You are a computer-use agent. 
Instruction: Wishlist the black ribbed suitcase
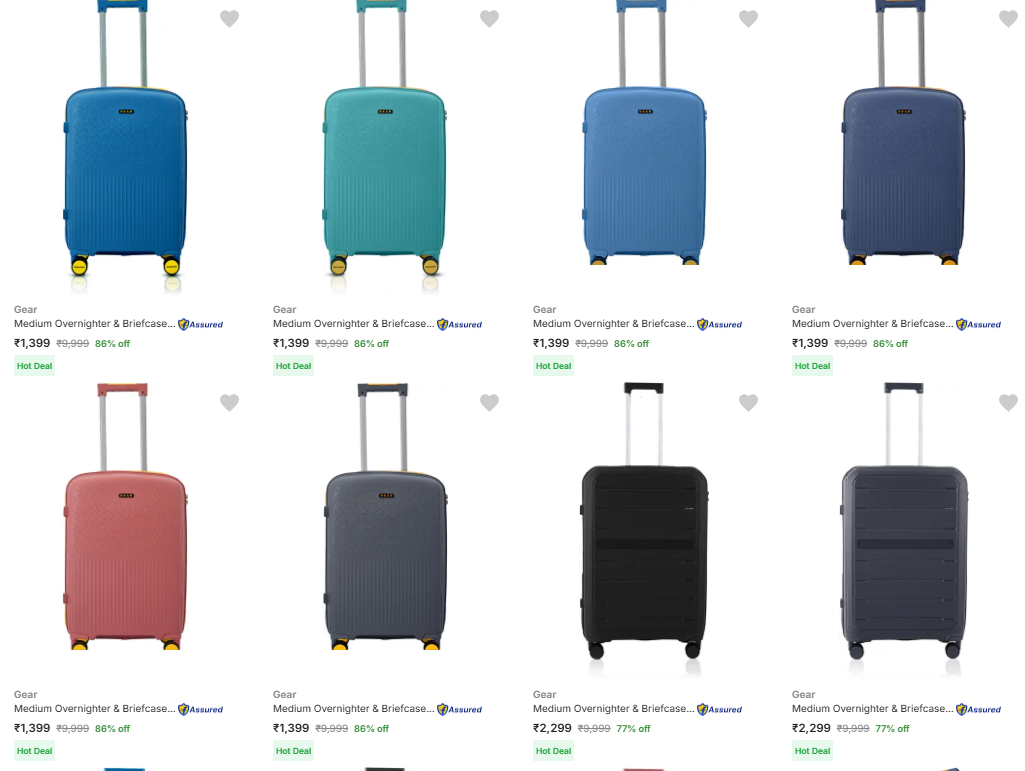pos(748,403)
